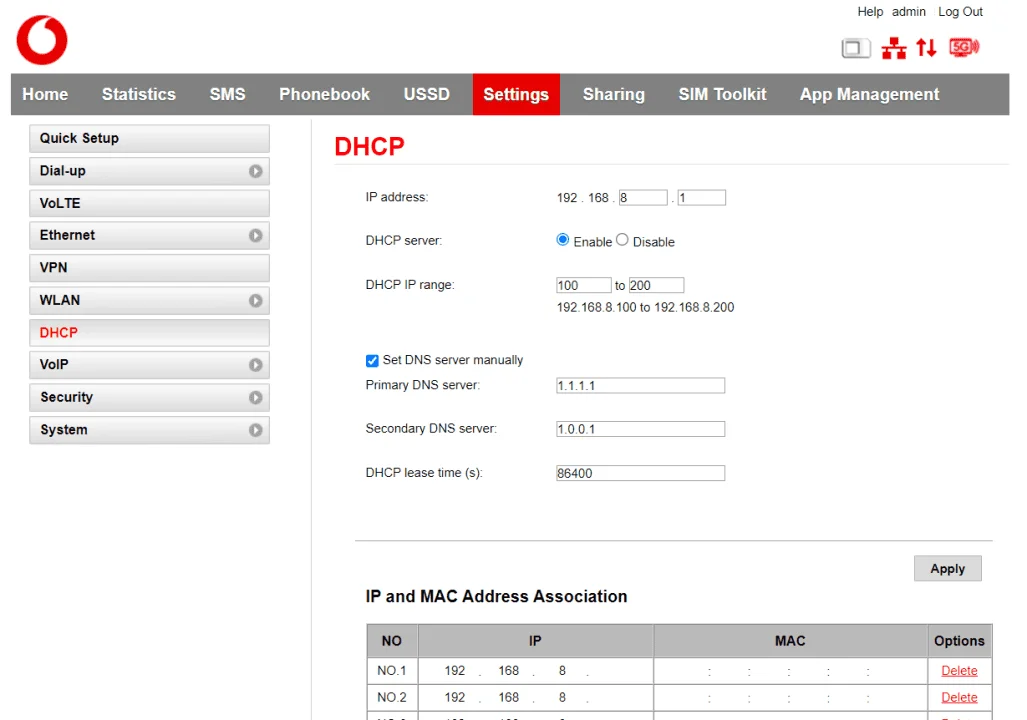Click the Apply button

click(948, 569)
